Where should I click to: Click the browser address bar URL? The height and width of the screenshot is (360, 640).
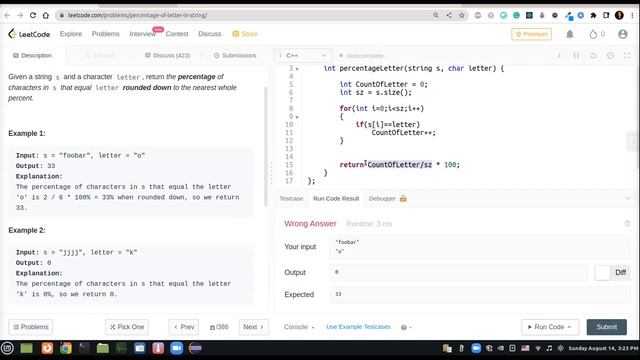138,15
